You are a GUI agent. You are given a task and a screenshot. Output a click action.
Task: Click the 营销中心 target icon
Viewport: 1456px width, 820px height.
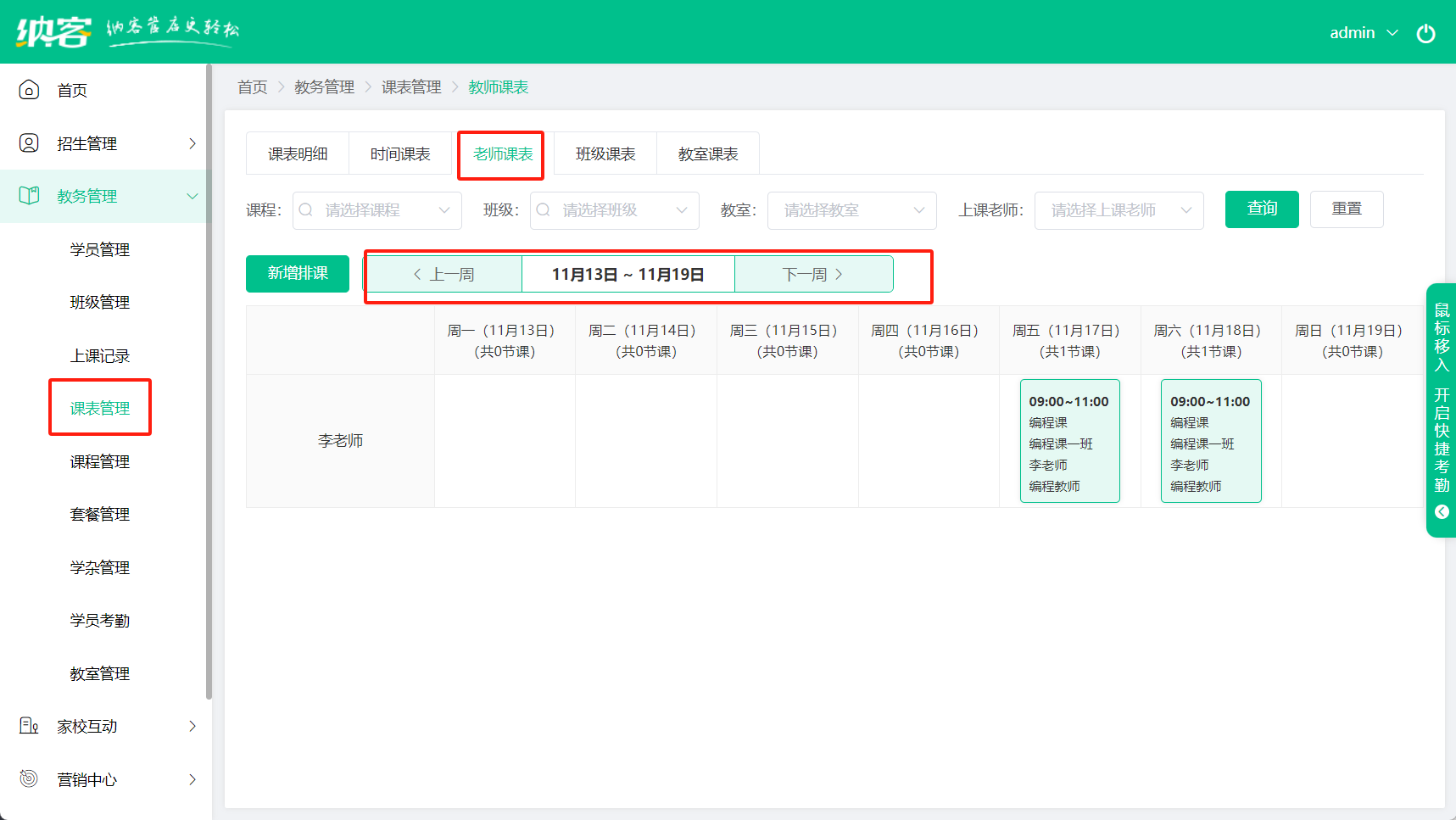[29, 778]
